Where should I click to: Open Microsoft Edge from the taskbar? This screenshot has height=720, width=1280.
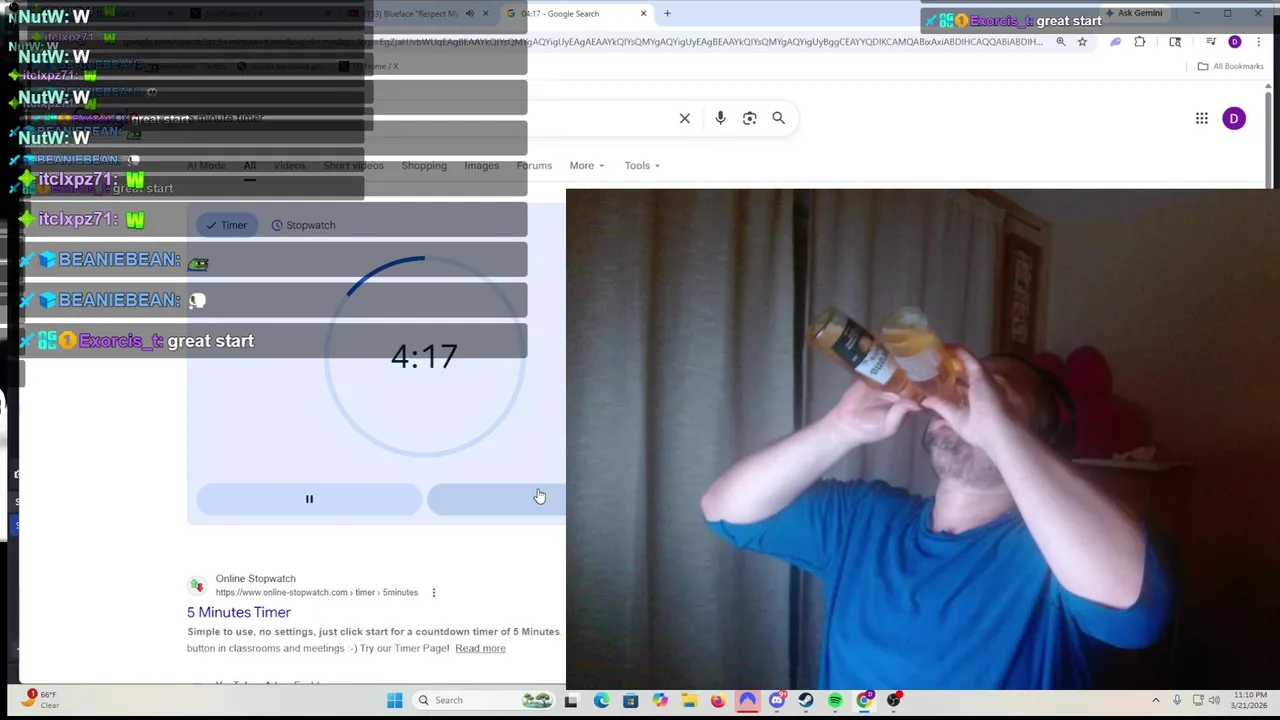pyautogui.click(x=601, y=700)
